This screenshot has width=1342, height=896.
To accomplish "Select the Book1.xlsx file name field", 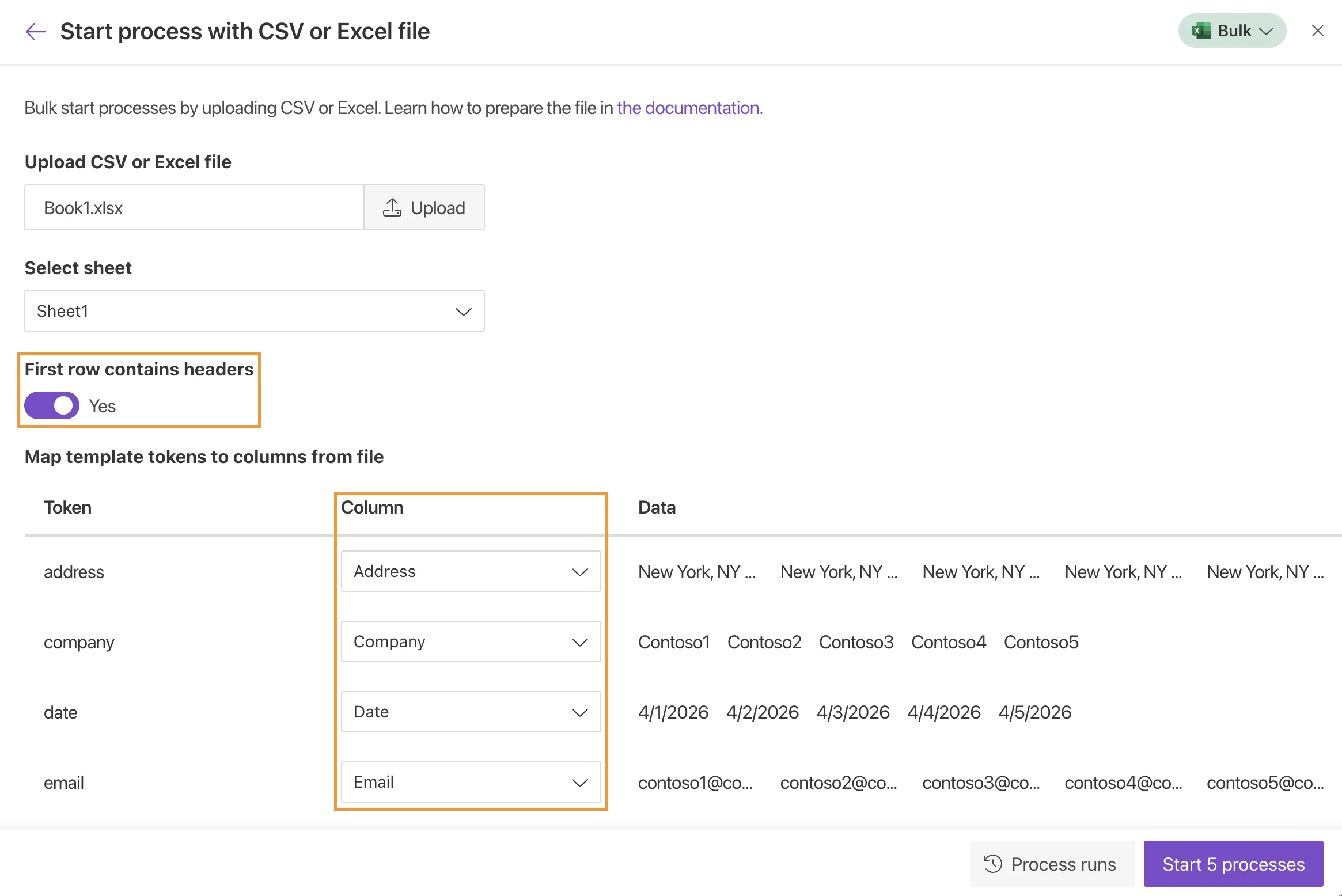I will coord(194,208).
